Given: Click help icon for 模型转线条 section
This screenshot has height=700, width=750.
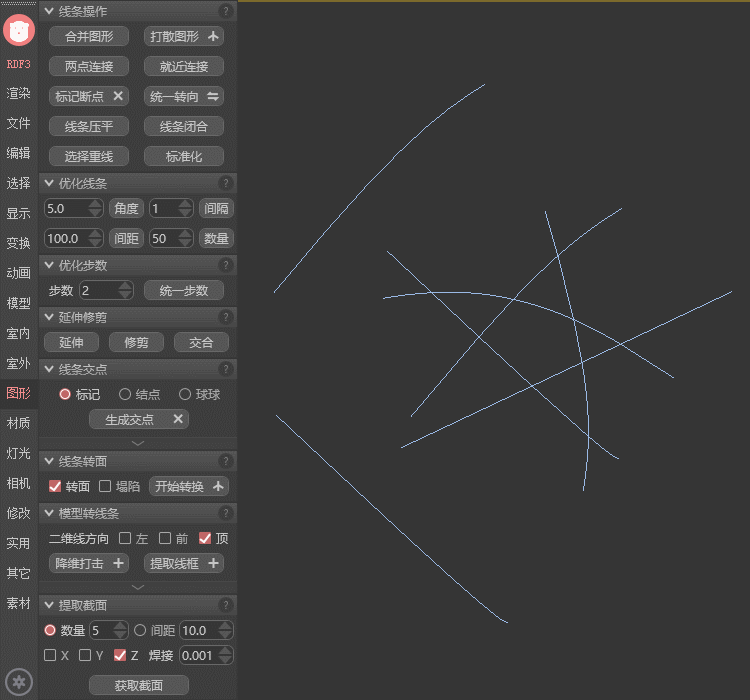Looking at the screenshot, I should pos(226,513).
